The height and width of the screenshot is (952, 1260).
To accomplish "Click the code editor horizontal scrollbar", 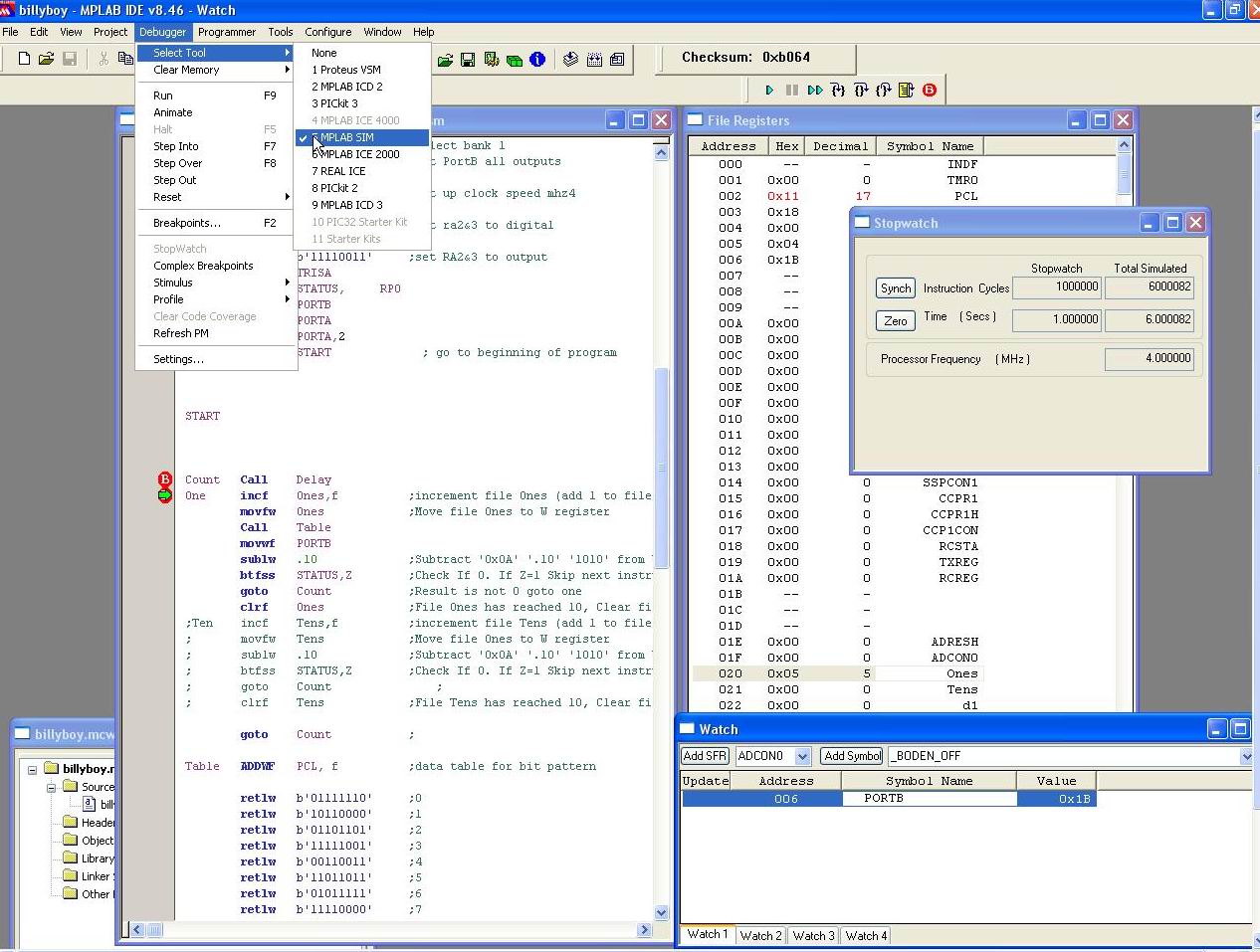I will point(388,930).
